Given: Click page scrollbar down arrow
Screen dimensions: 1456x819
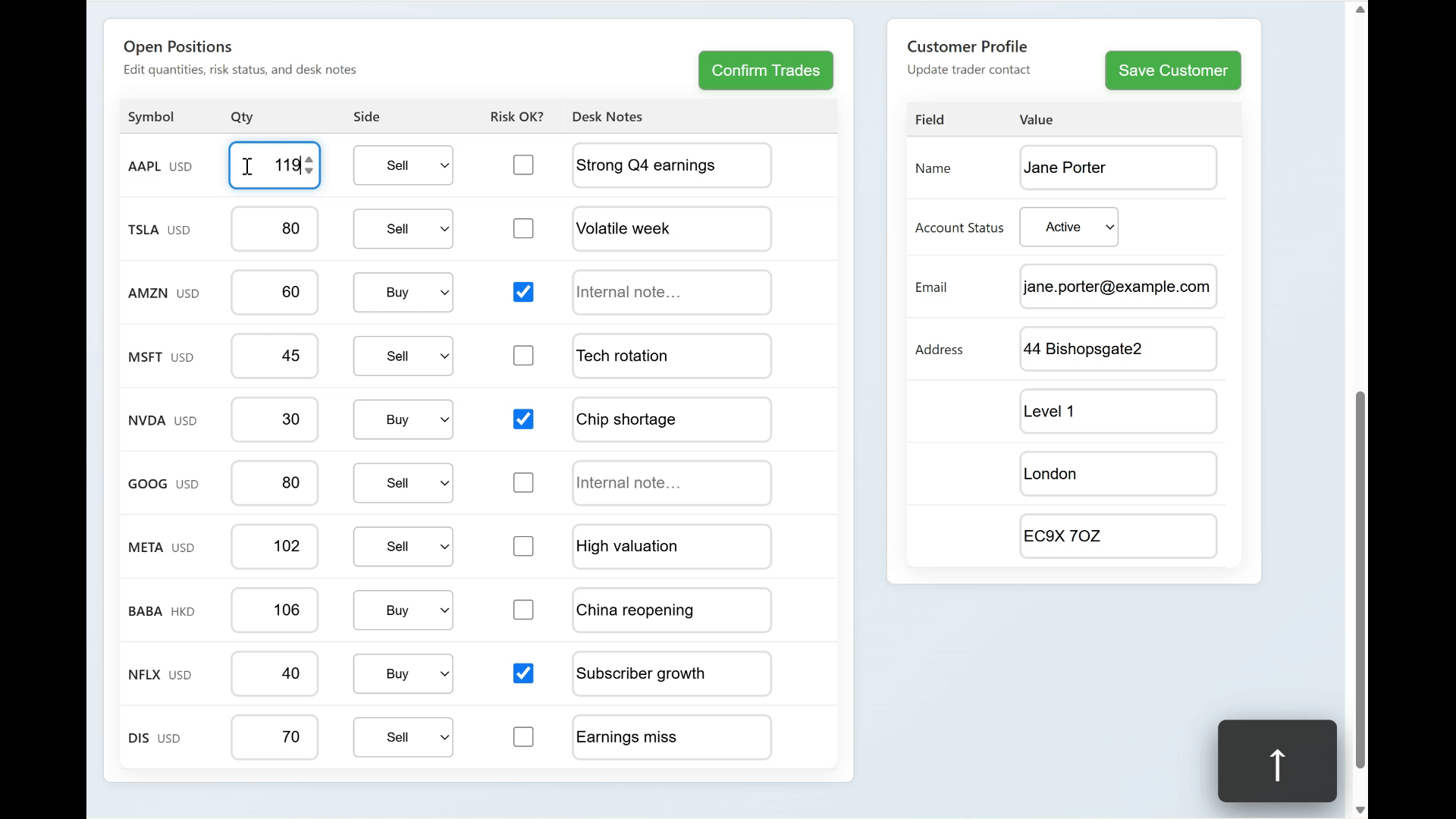Looking at the screenshot, I should [1360, 810].
